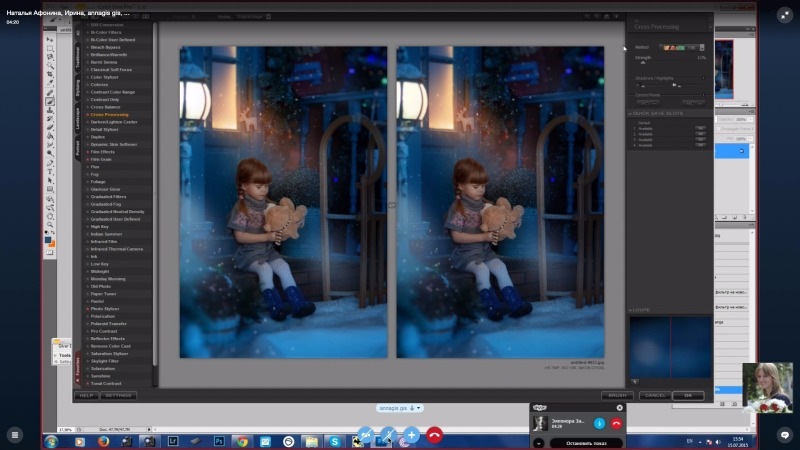
Task: Select the Lasso tool
Action: [x=49, y=57]
